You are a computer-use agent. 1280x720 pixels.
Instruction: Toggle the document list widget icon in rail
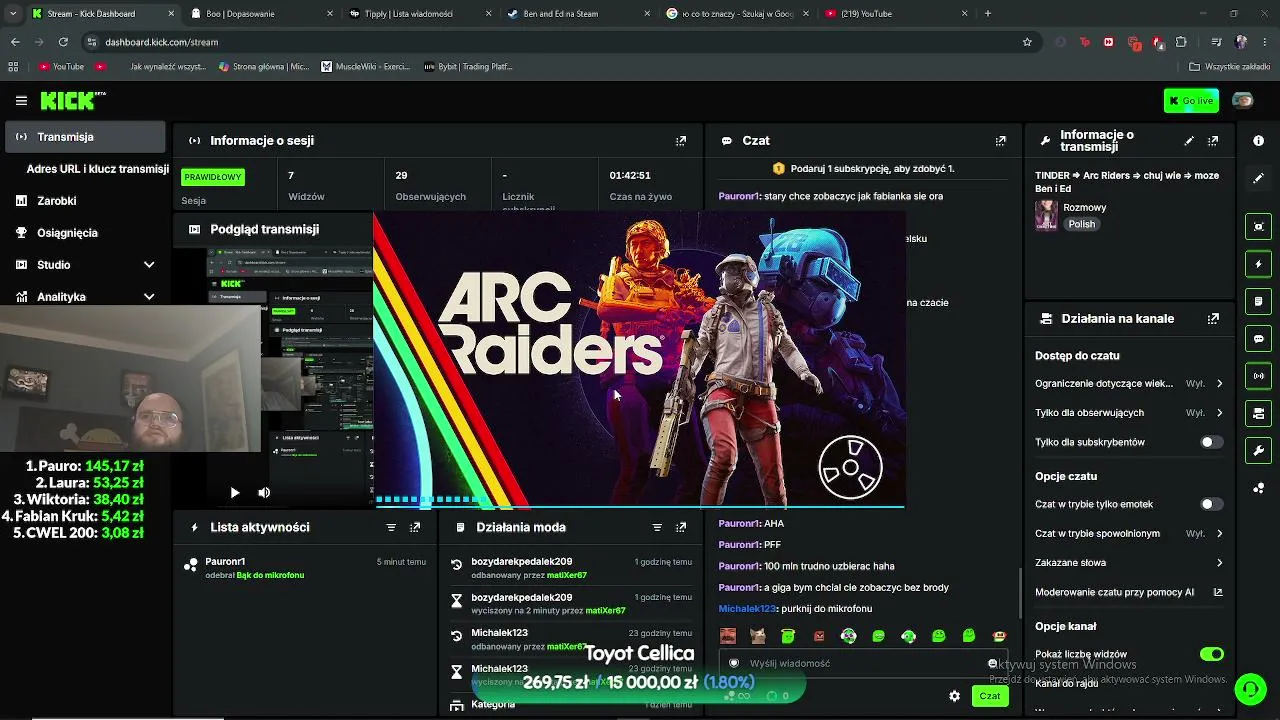(1259, 301)
